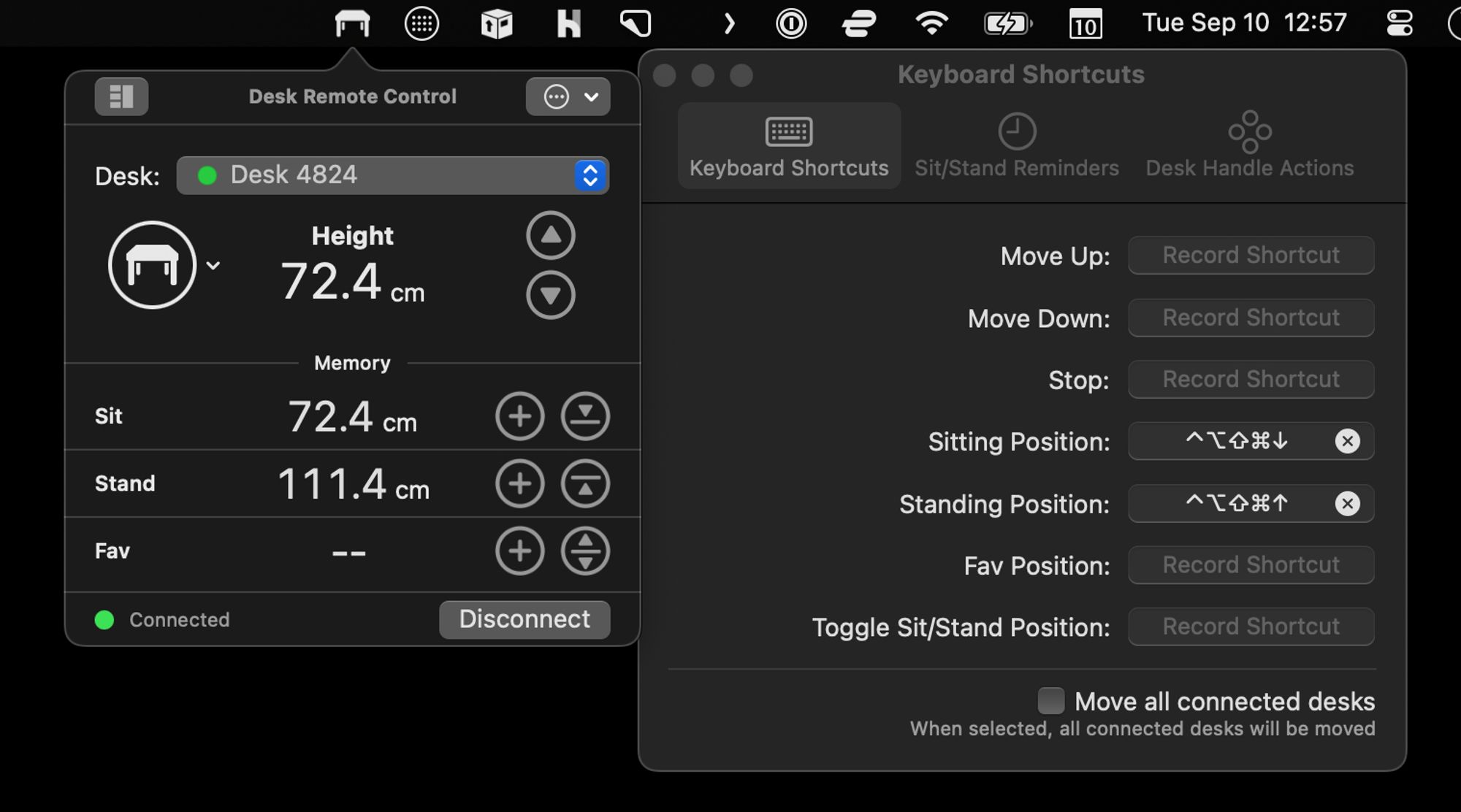Expand the Desk dropdown selector
Screen dimensions: 1461x812
coord(590,175)
